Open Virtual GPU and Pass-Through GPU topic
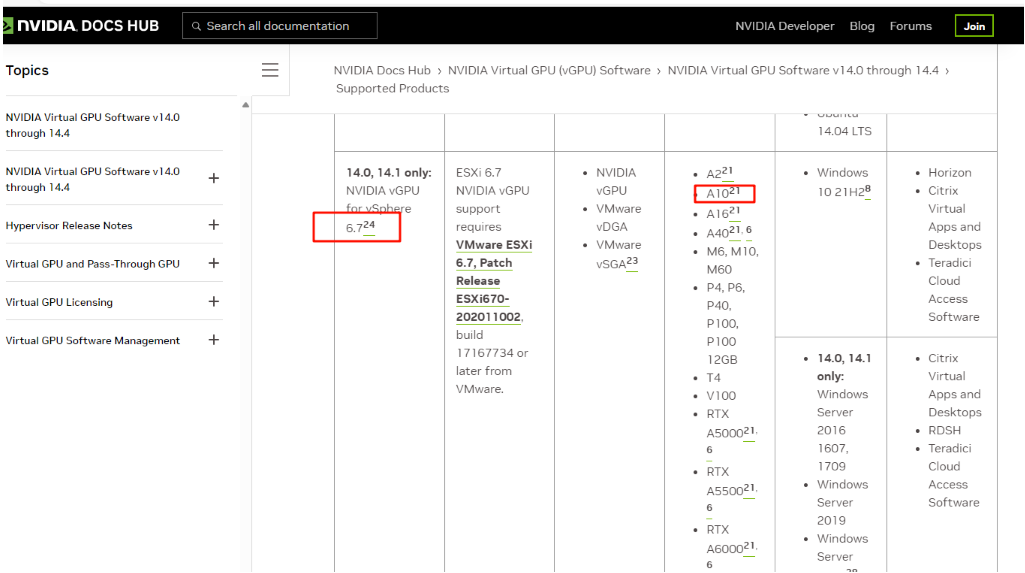 (x=92, y=264)
